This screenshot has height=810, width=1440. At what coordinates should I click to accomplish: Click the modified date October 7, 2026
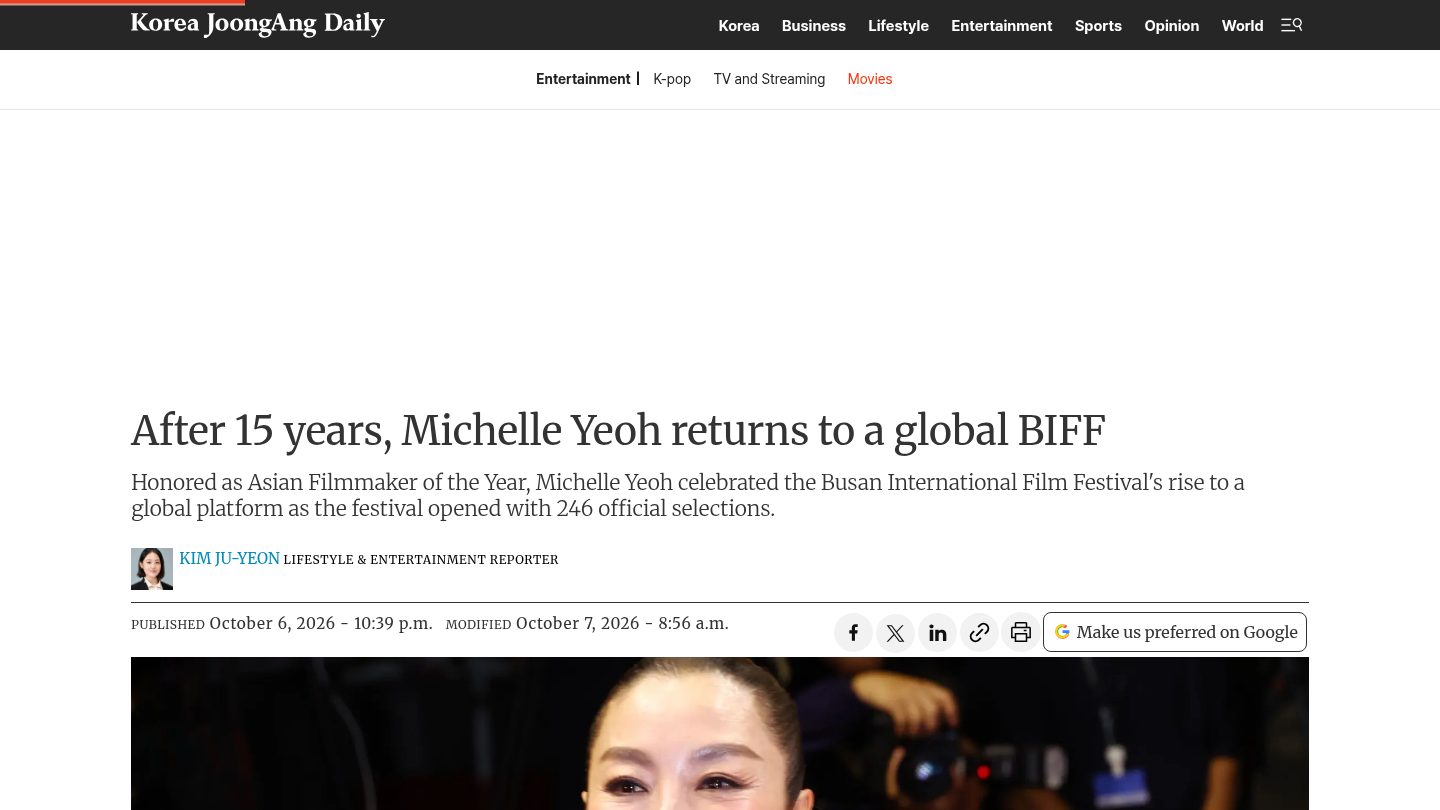click(x=622, y=623)
